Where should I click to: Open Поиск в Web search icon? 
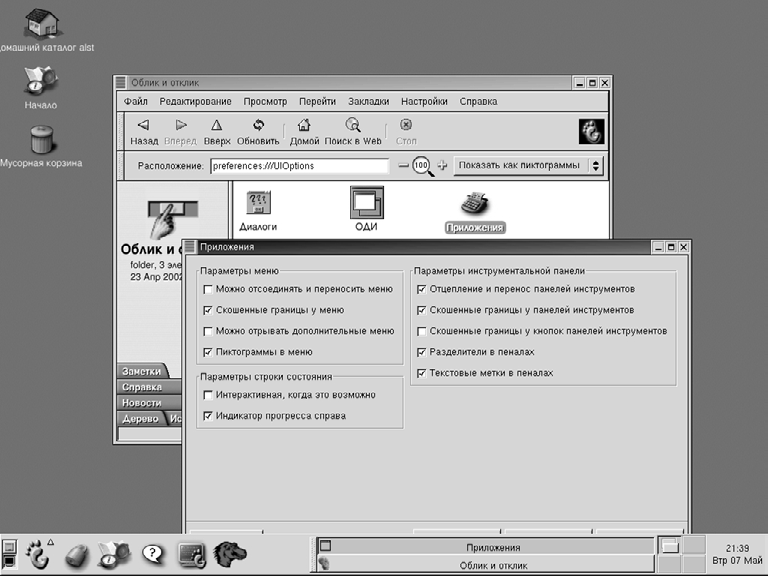pos(353,126)
